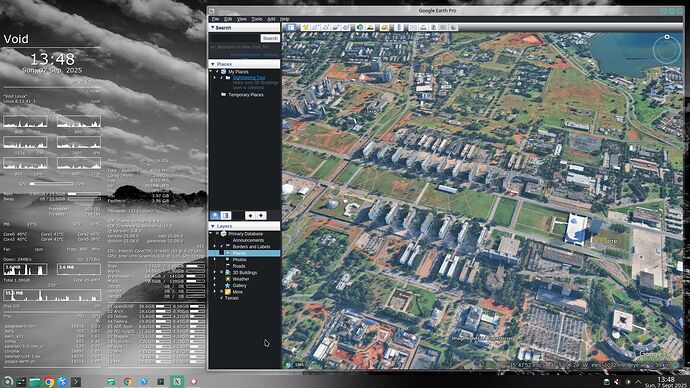Screen dimensions: 690x388
Task: Open the Help menu
Action: click(285, 19)
